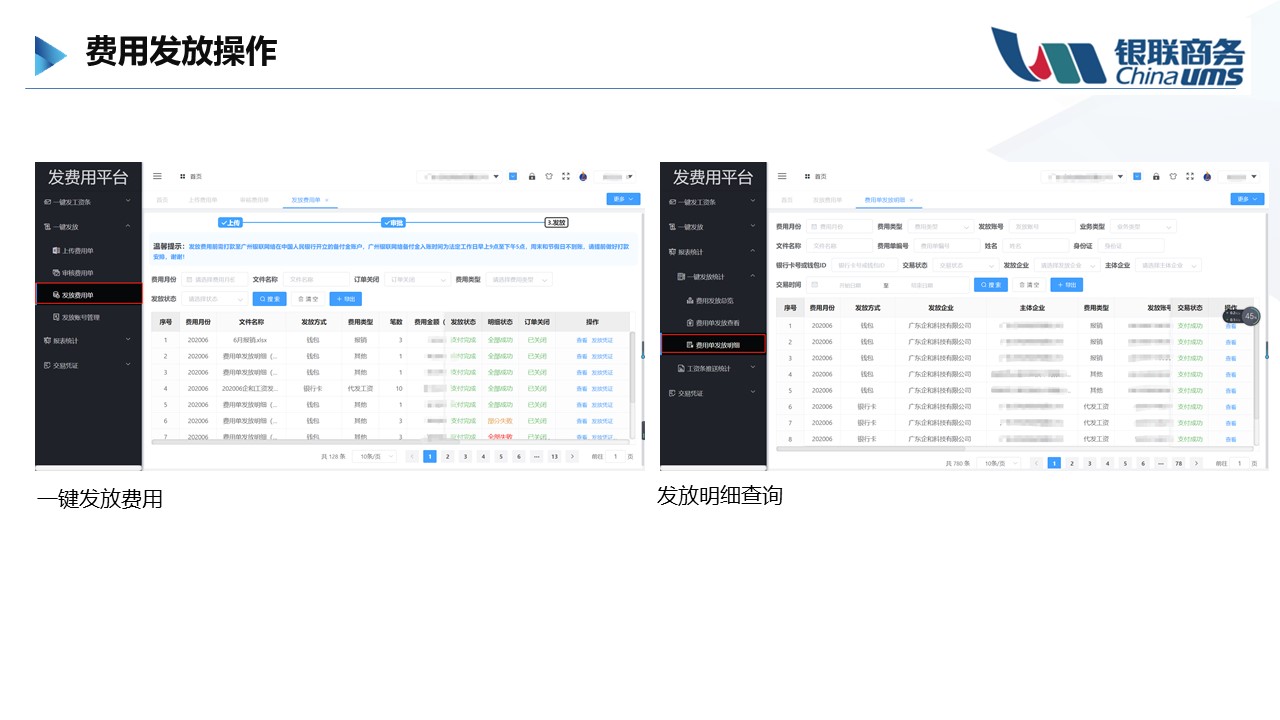Image resolution: width=1280 pixels, height=720 pixels.
Task: Click the lock icon in left screenshot header
Action: click(x=532, y=176)
